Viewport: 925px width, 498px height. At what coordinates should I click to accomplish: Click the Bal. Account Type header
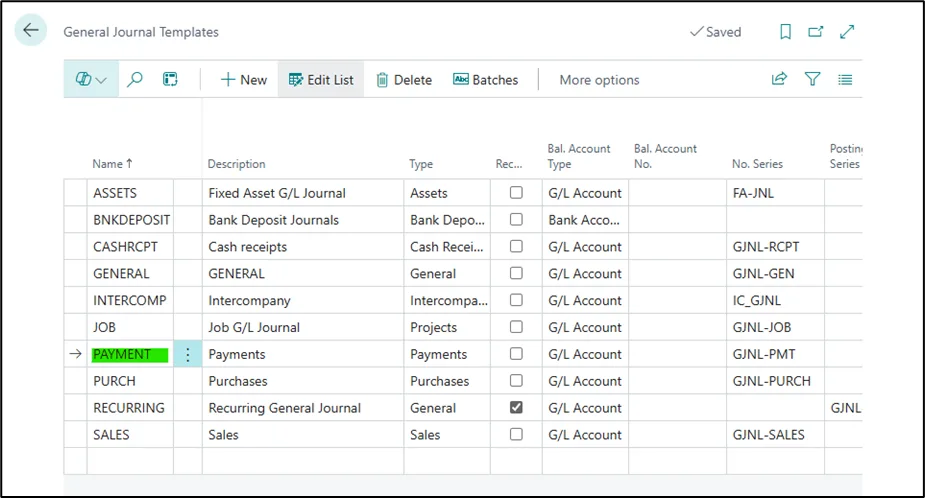coord(579,156)
